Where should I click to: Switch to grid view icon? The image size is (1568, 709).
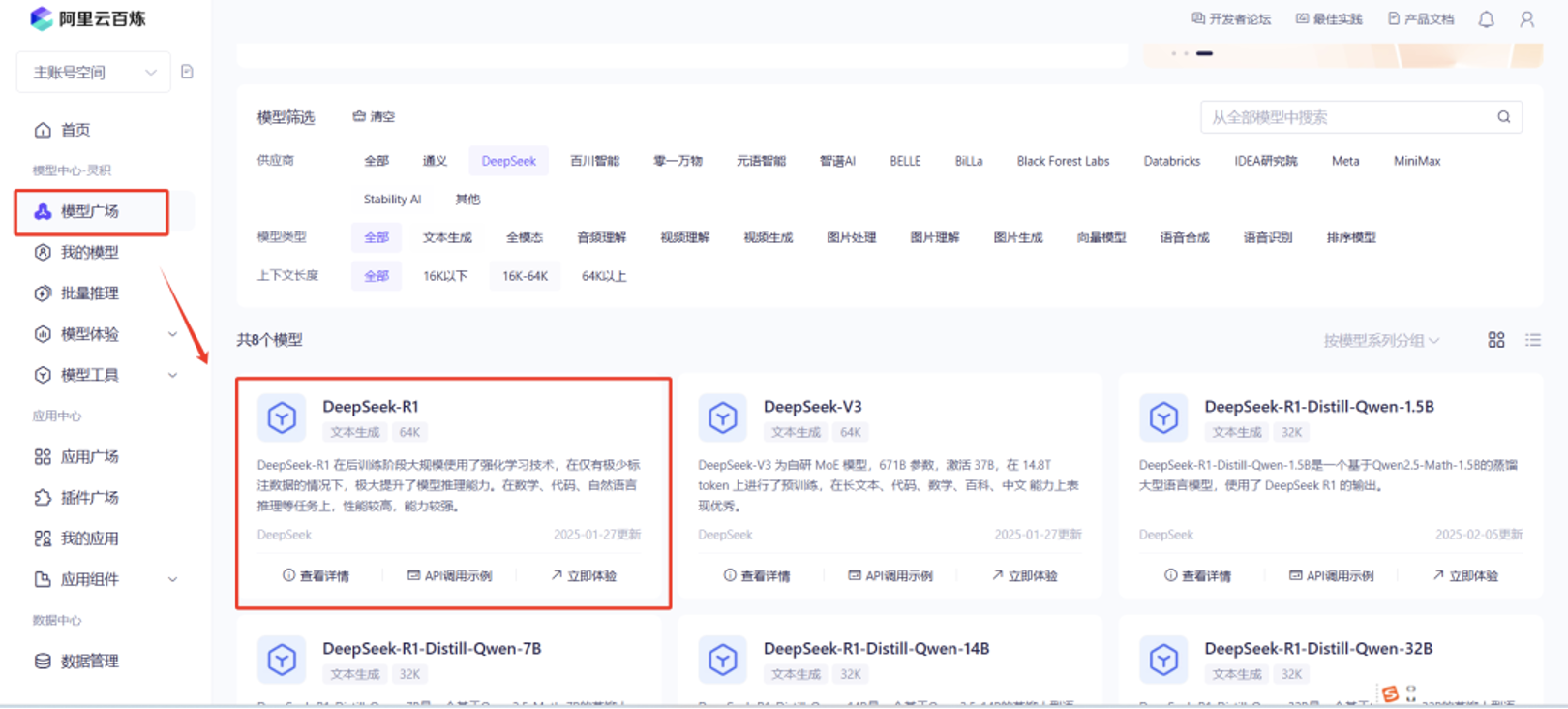[1496, 340]
